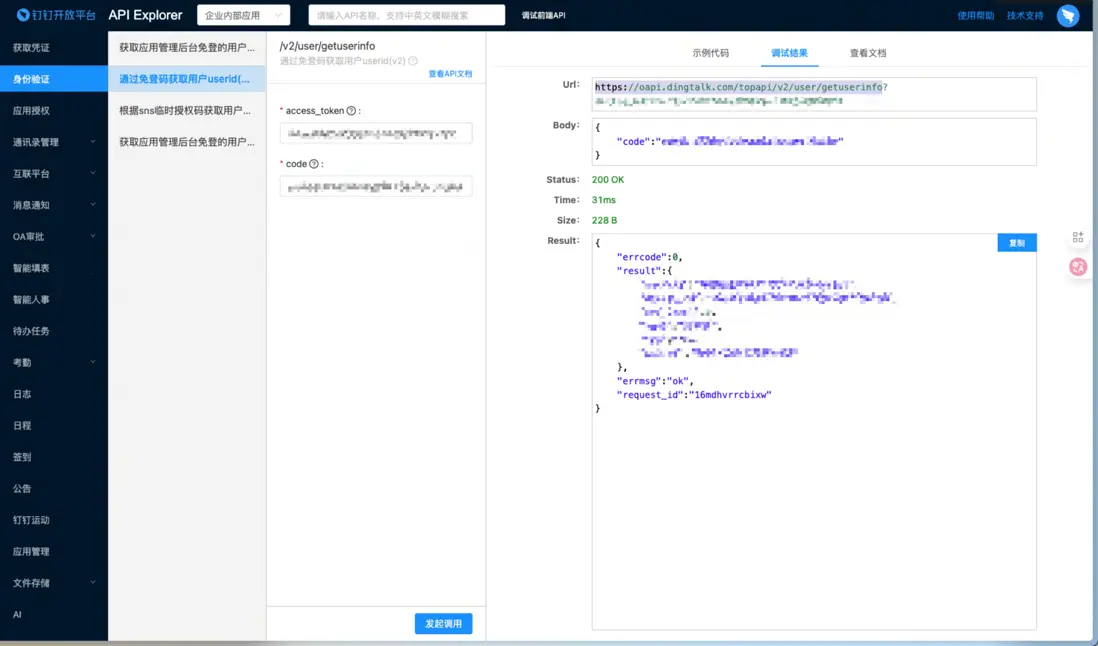The width and height of the screenshot is (1098, 646).
Task: Expand the 消息通知 sidebar section
Action: (x=54, y=205)
